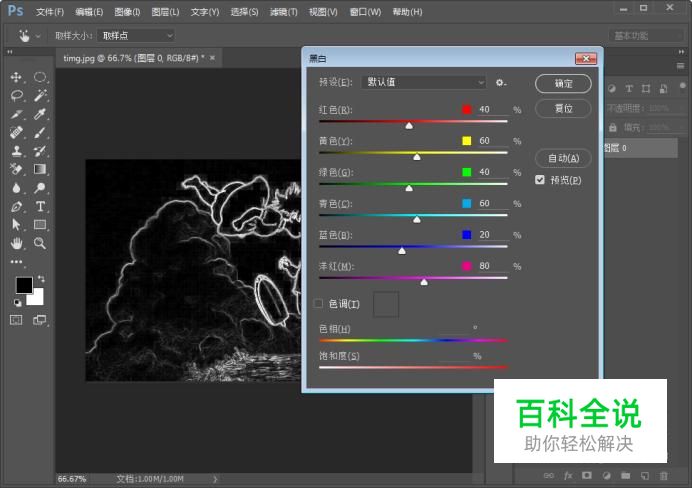This screenshot has width=692, height=488.
Task: Open preset options gear in Black & White dialog
Action: tap(500, 83)
